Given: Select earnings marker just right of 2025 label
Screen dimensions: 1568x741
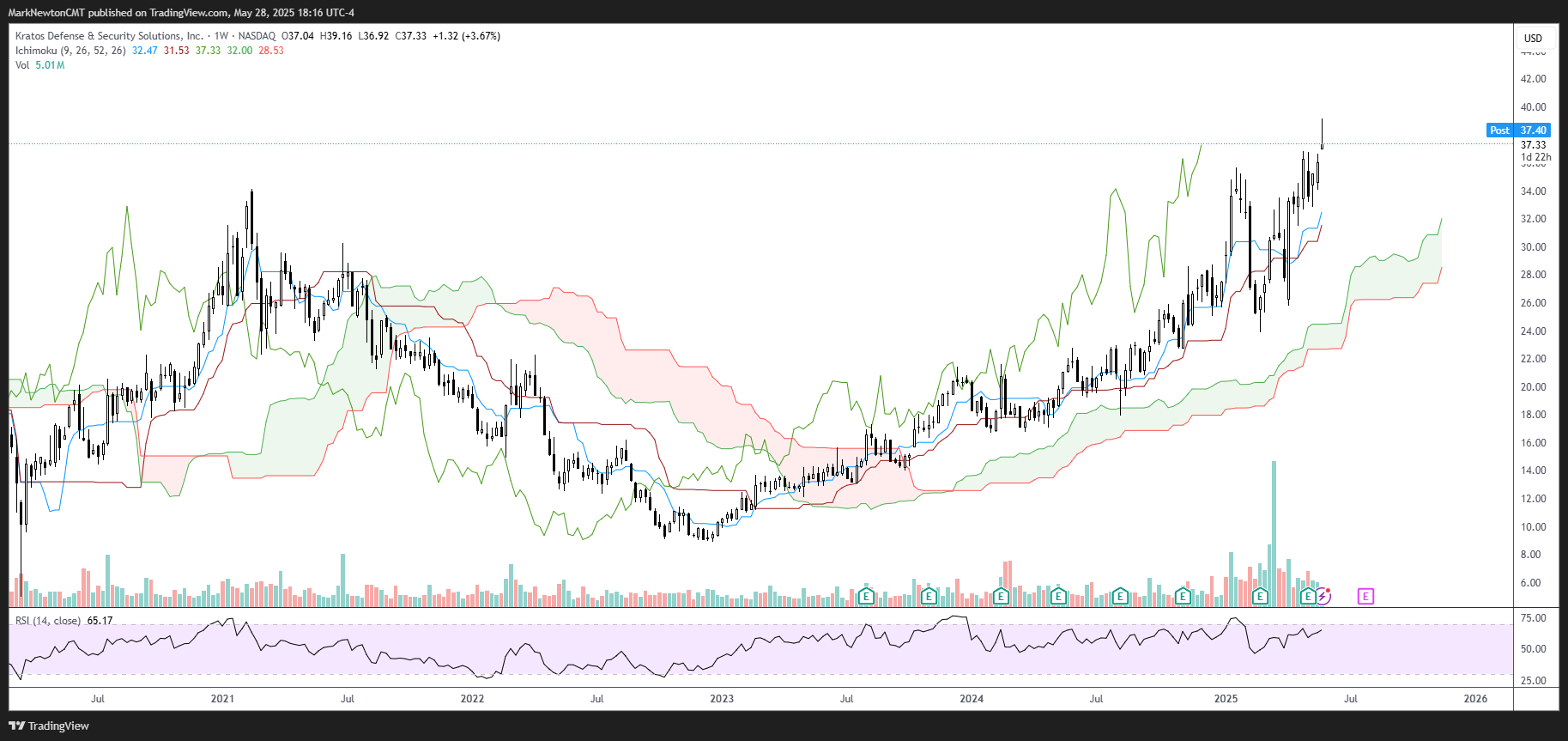Looking at the screenshot, I should [1260, 596].
